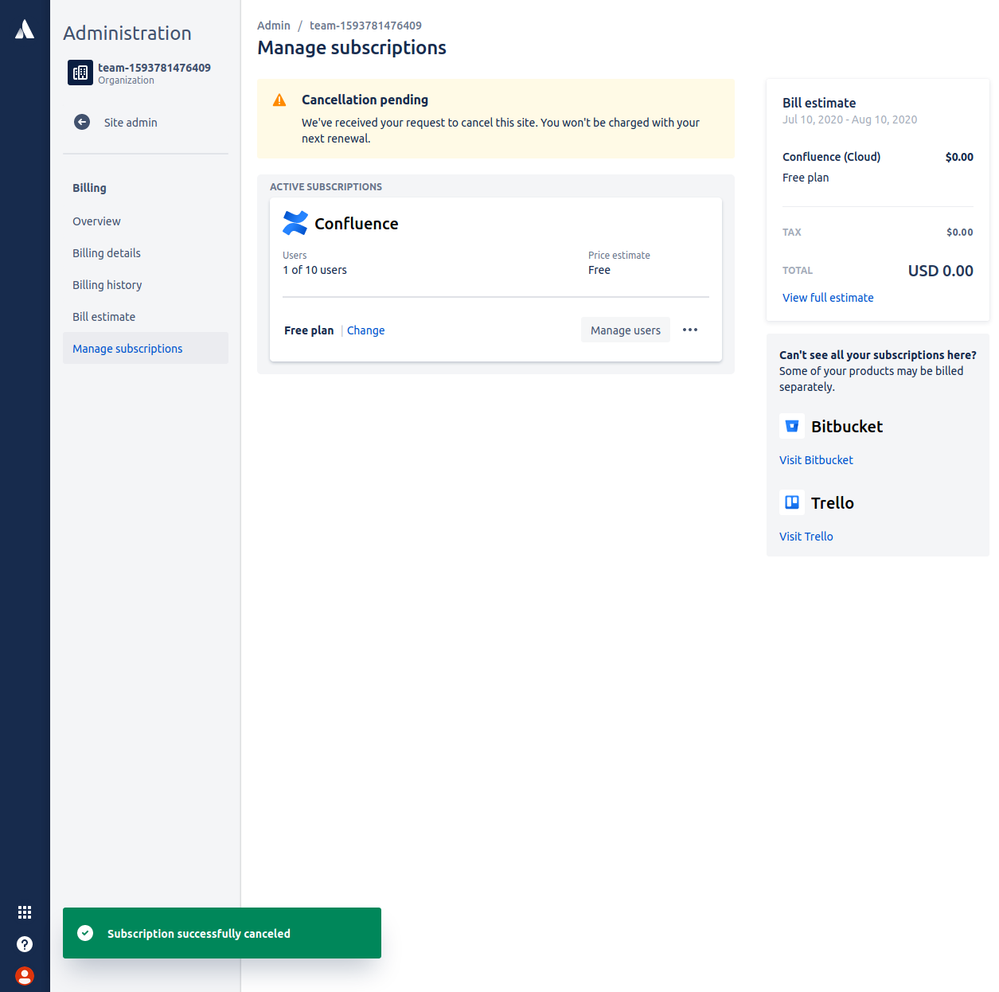Click the green success checkmark icon
The width and height of the screenshot is (999, 992).
(85, 933)
